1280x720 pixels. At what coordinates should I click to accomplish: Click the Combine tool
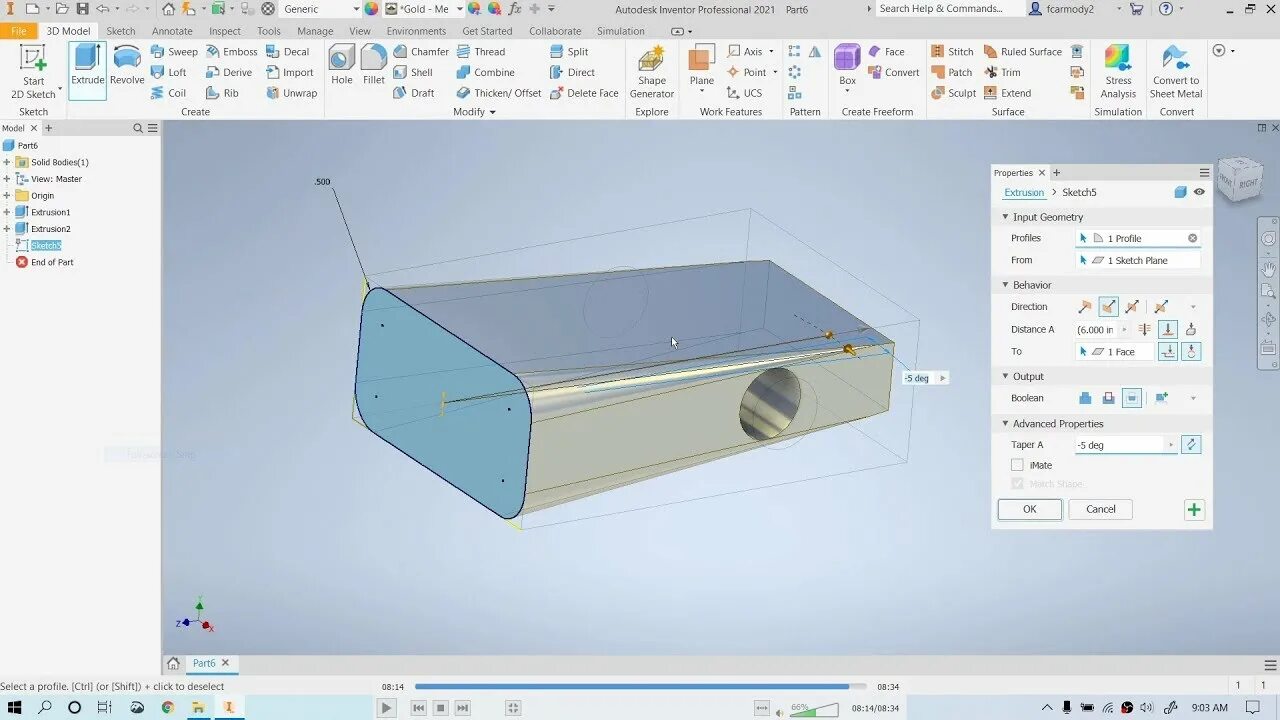[x=486, y=73]
